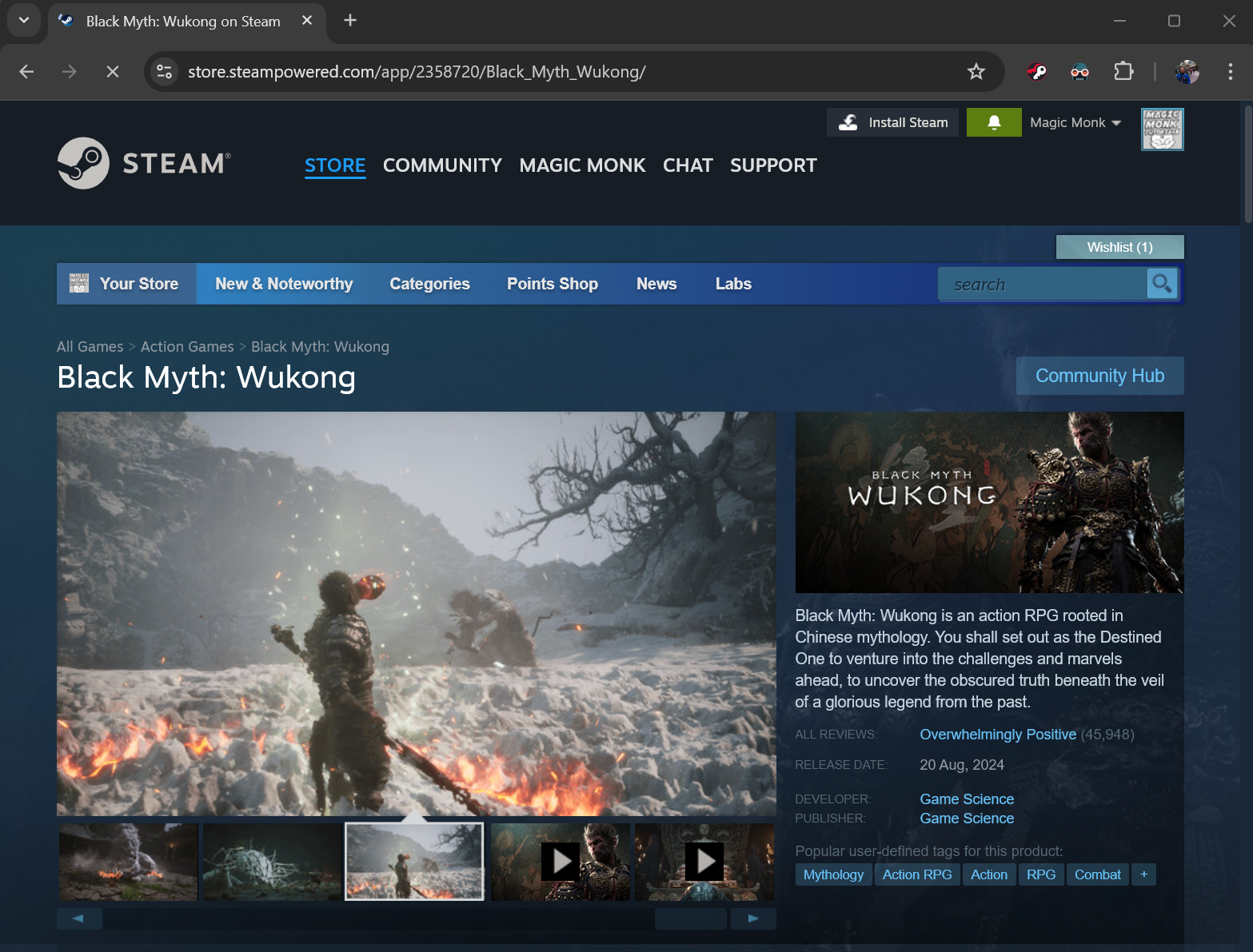Click Game Science developer link
1253x952 pixels.
pyautogui.click(x=967, y=799)
